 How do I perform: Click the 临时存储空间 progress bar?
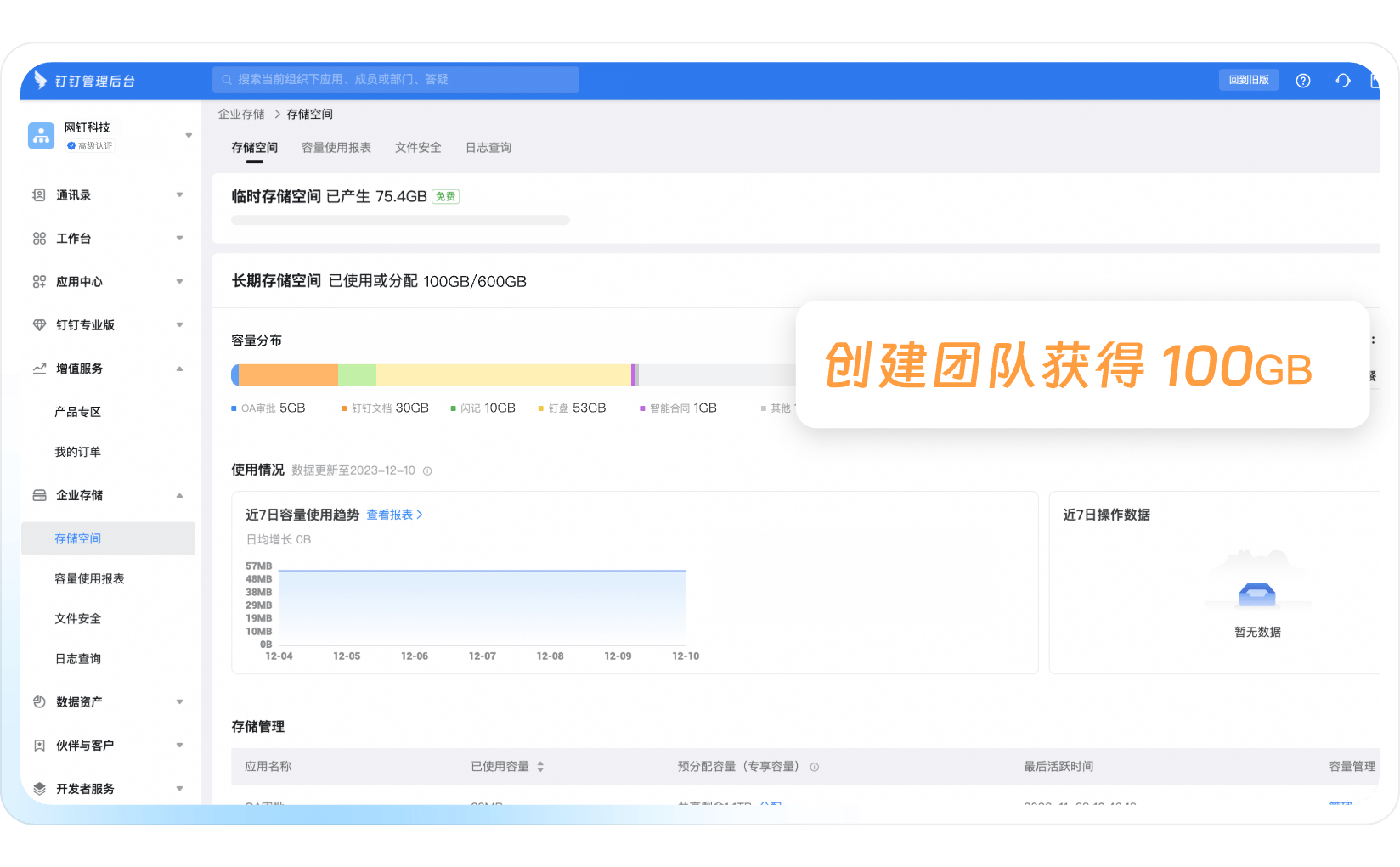click(400, 221)
